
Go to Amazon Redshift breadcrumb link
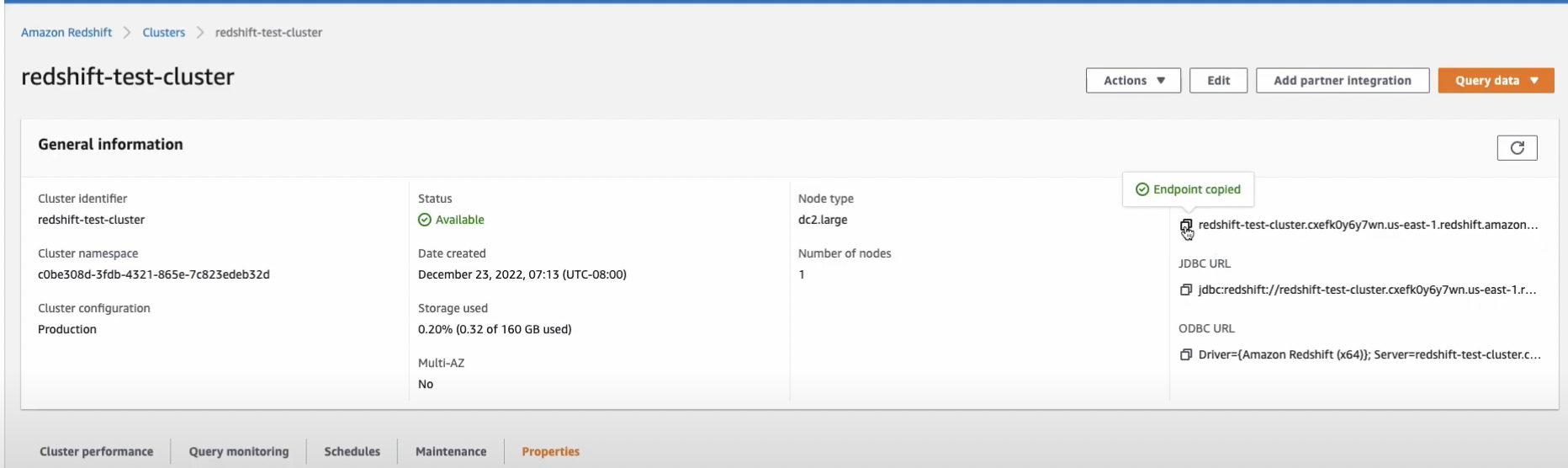[x=66, y=33]
